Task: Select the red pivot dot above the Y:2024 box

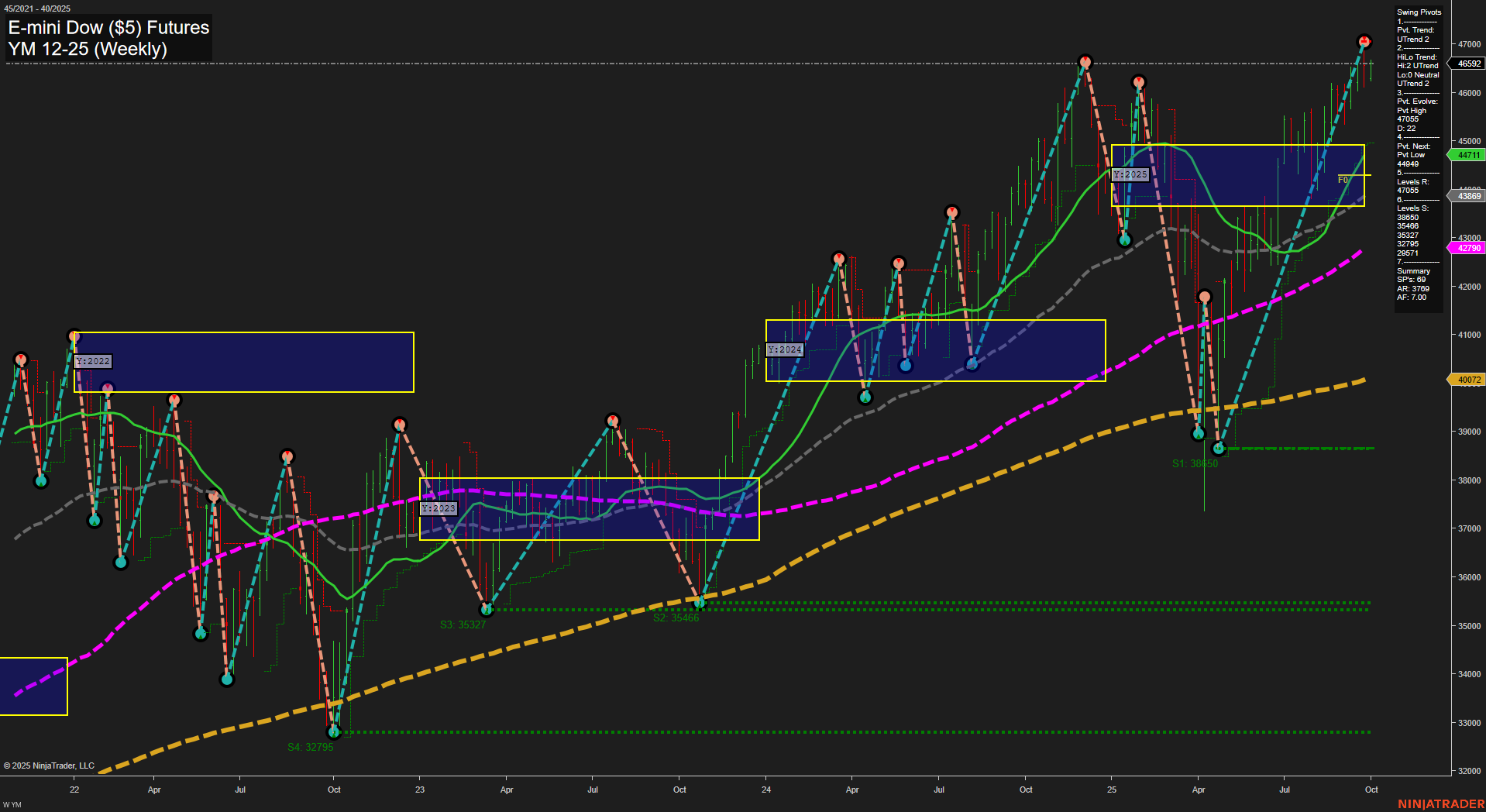Action: coord(839,260)
